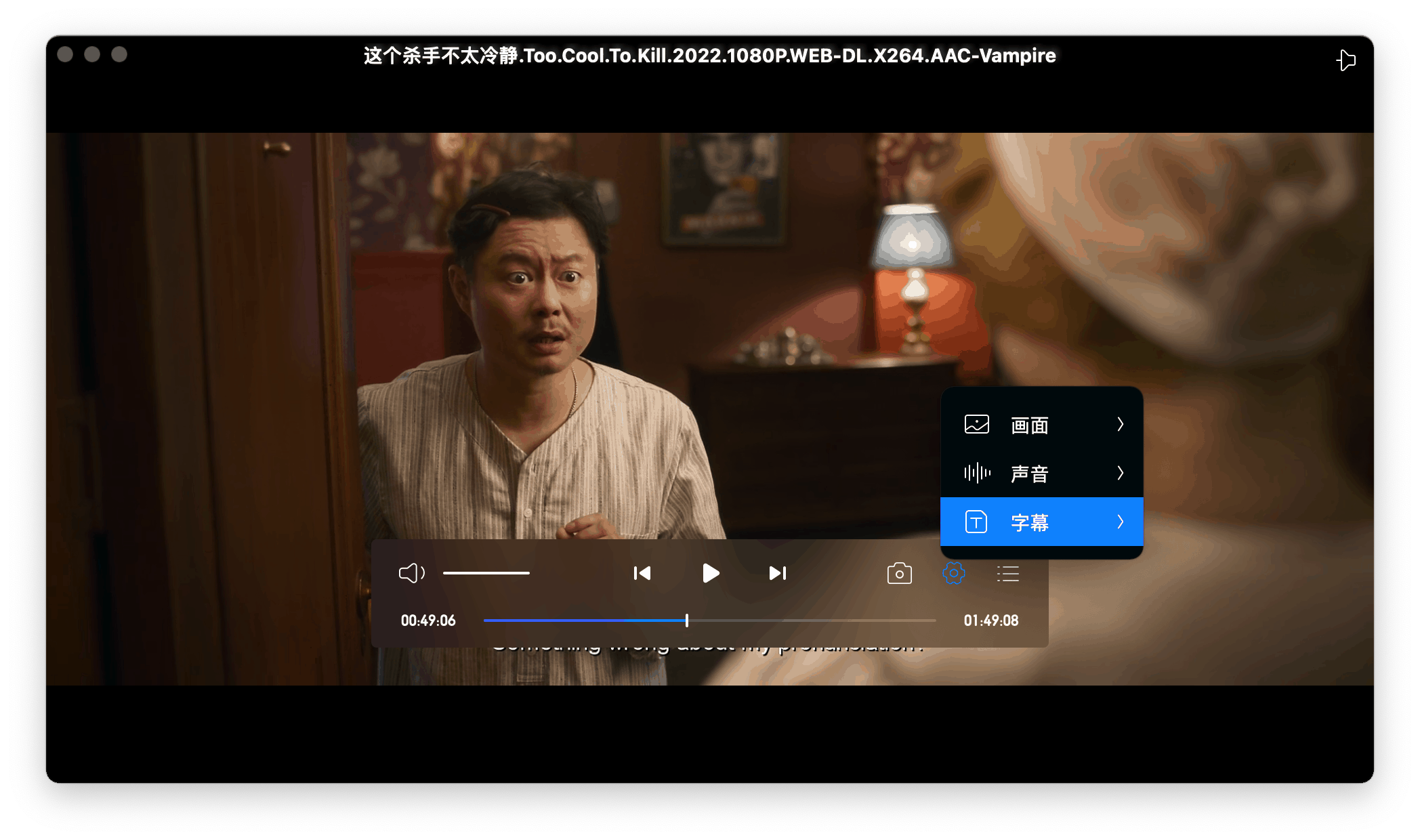1420x840 pixels.
Task: Click the blue settings gear icon
Action: pyautogui.click(x=953, y=573)
